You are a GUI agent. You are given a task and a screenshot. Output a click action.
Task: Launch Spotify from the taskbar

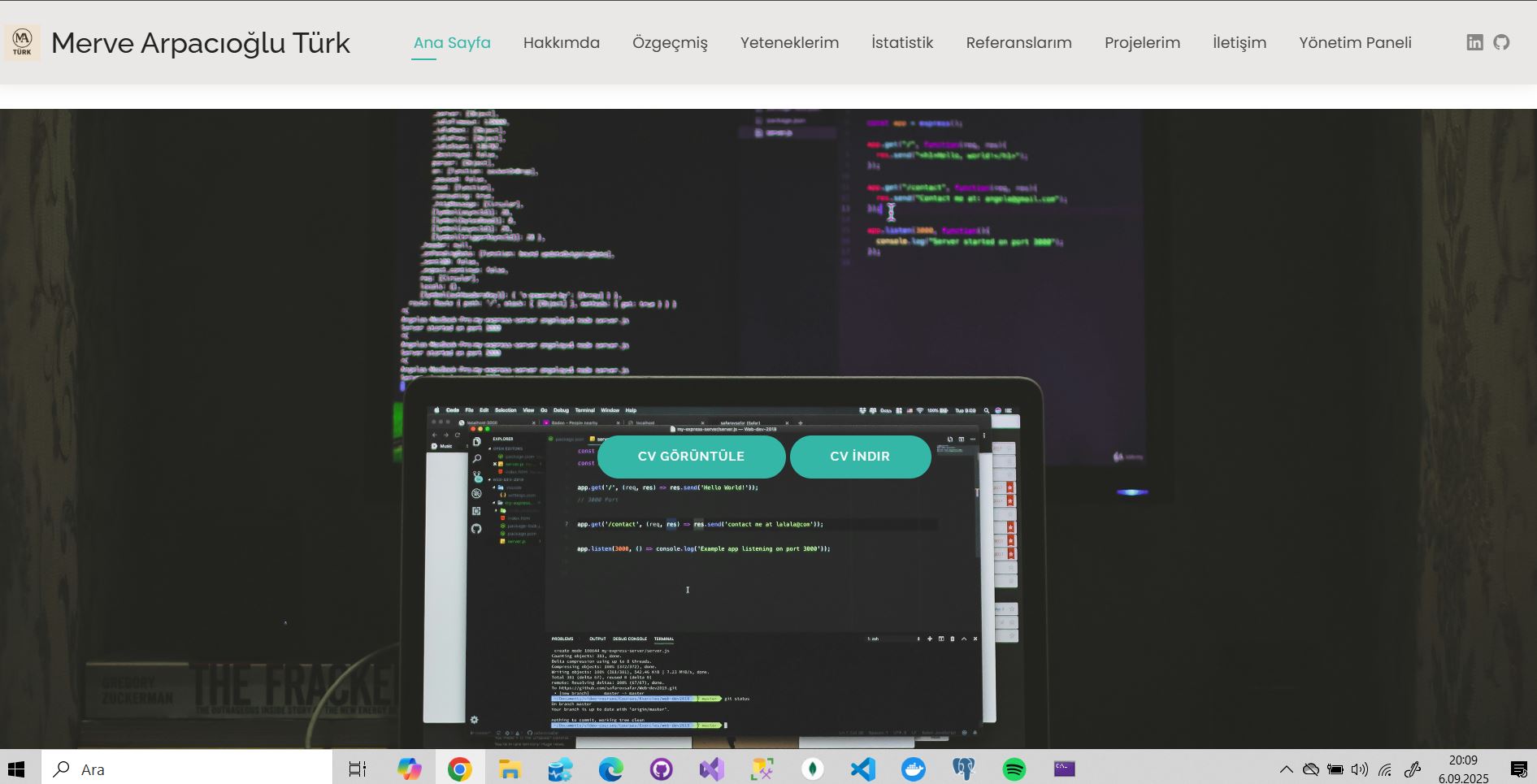1014,769
